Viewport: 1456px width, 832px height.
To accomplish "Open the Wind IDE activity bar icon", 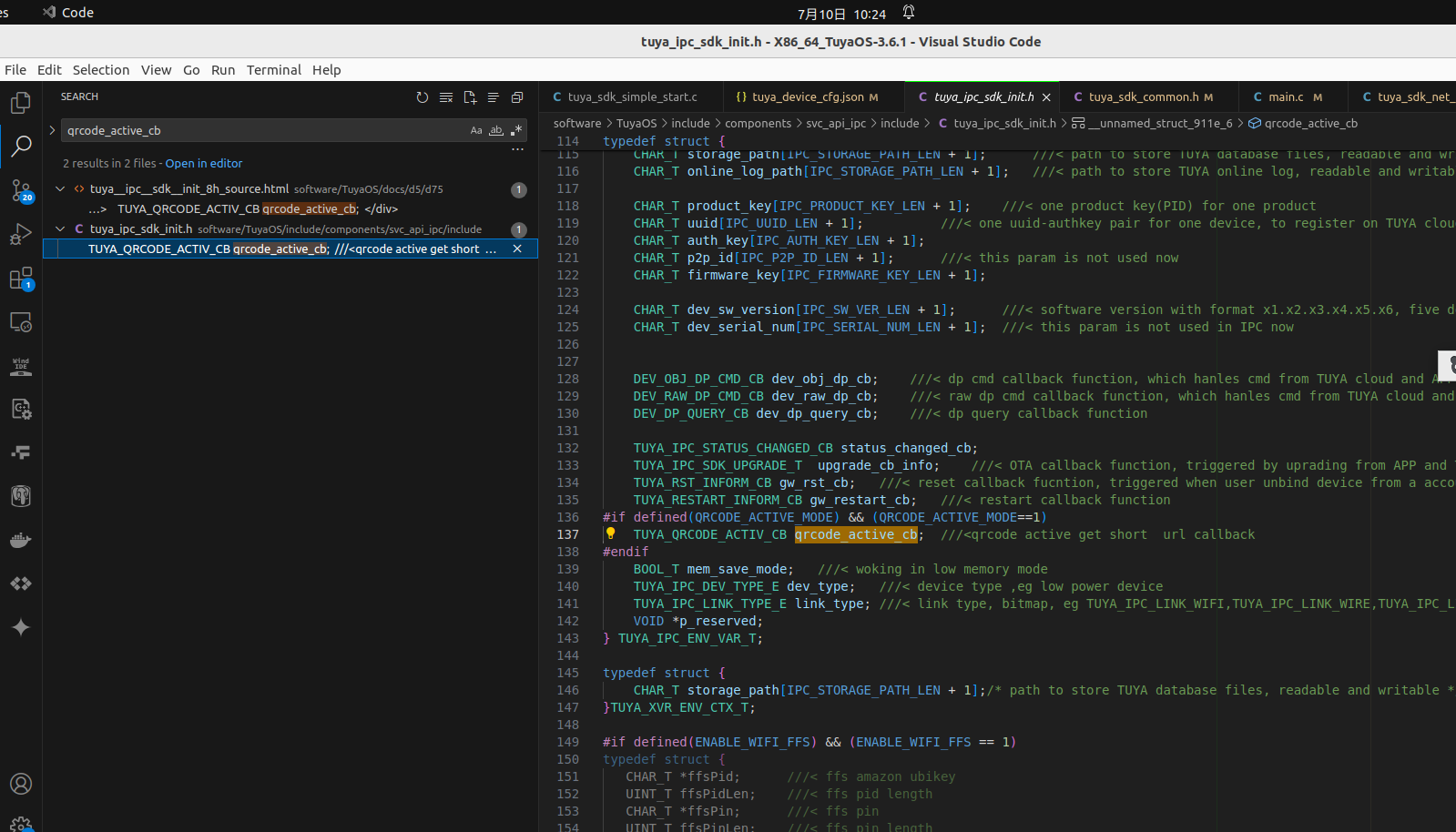I will click(21, 366).
